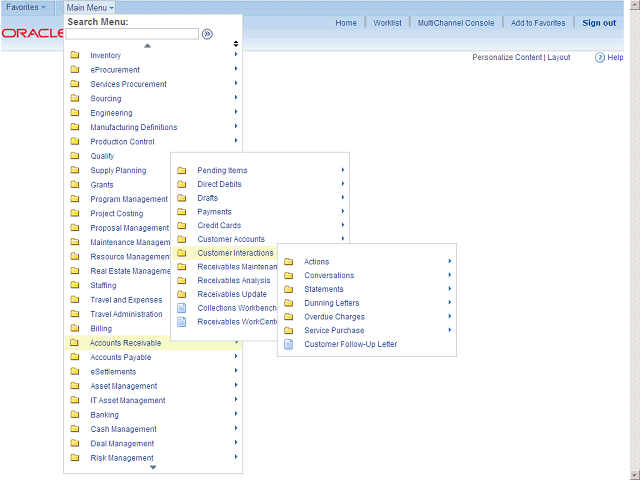Click the Dunning Letters folder icon
This screenshot has height=480, width=640.
coord(289,303)
